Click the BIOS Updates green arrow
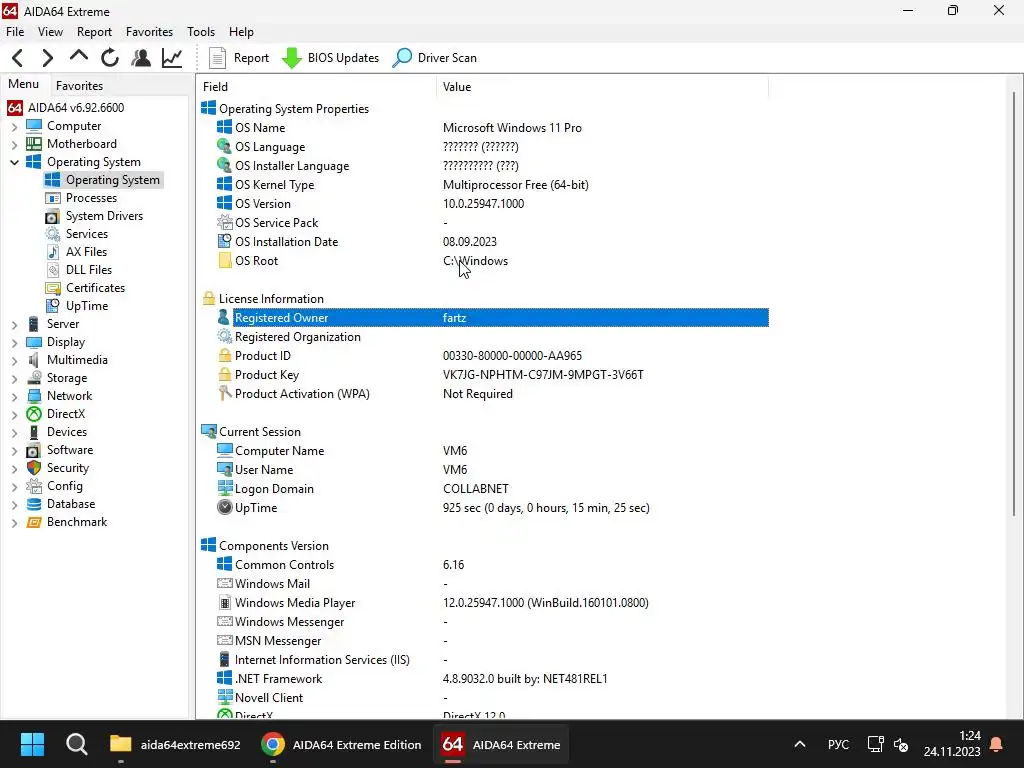 point(291,58)
